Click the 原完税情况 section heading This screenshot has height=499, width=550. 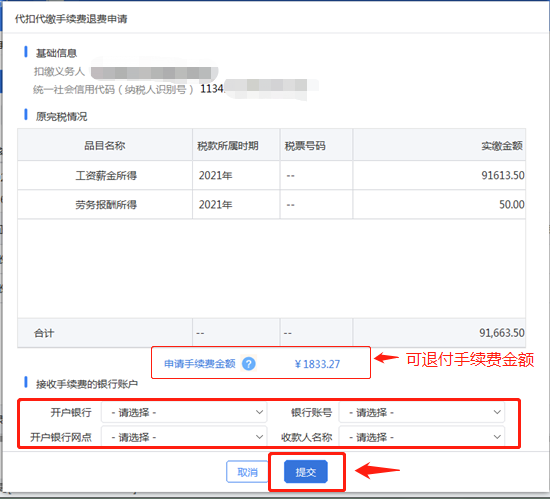61,116
